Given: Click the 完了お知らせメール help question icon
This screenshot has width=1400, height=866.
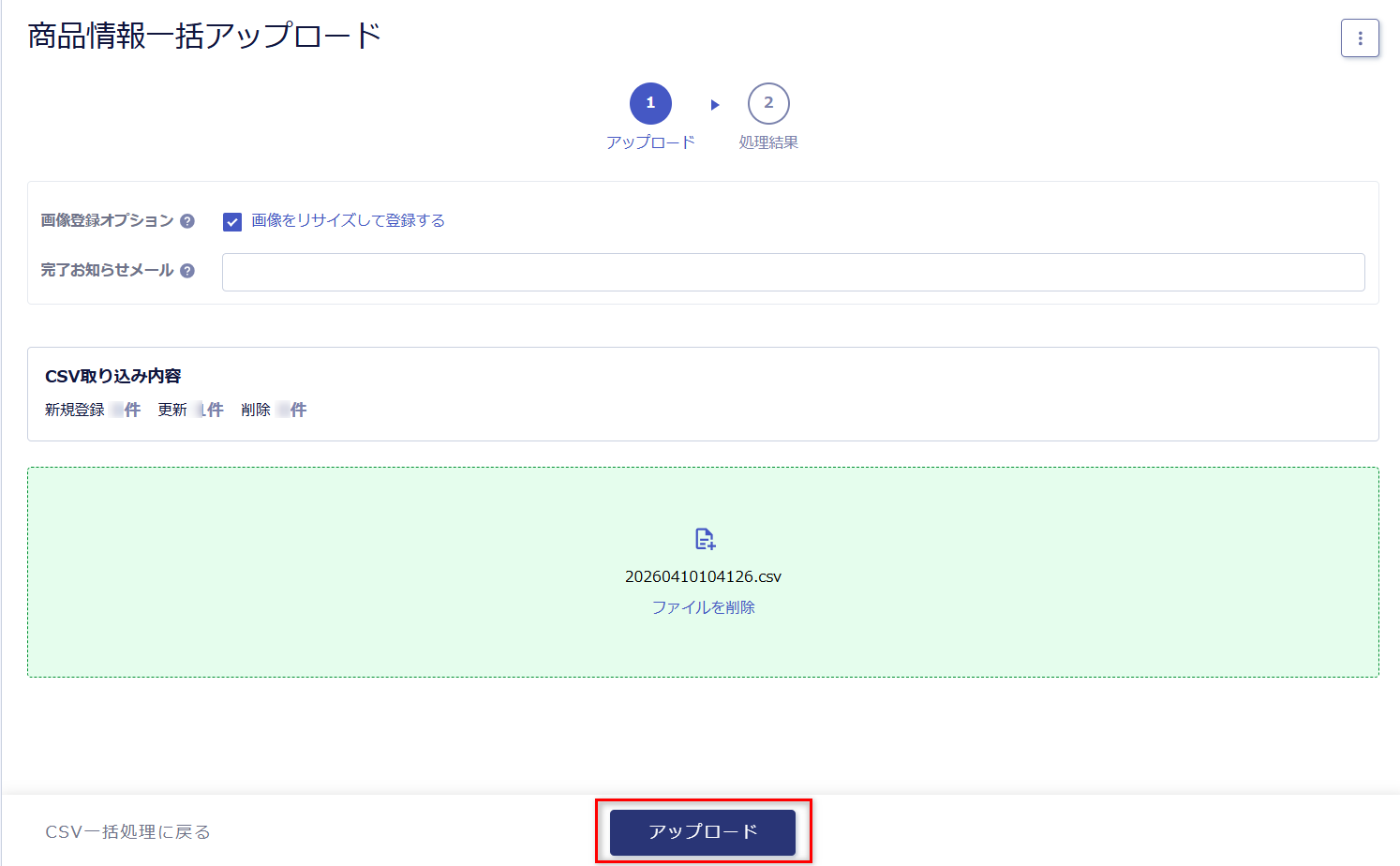Looking at the screenshot, I should [188, 270].
